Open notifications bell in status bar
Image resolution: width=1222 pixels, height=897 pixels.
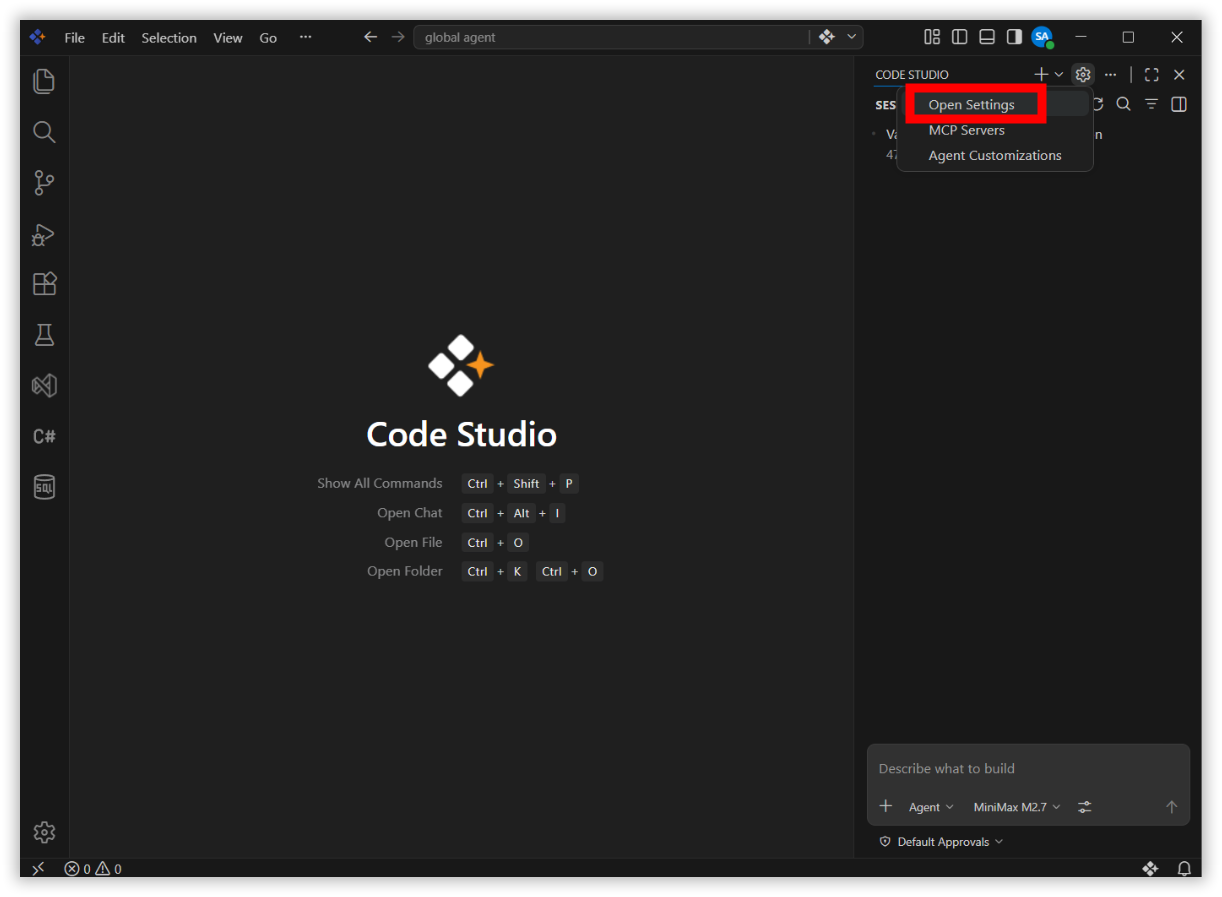point(1184,869)
